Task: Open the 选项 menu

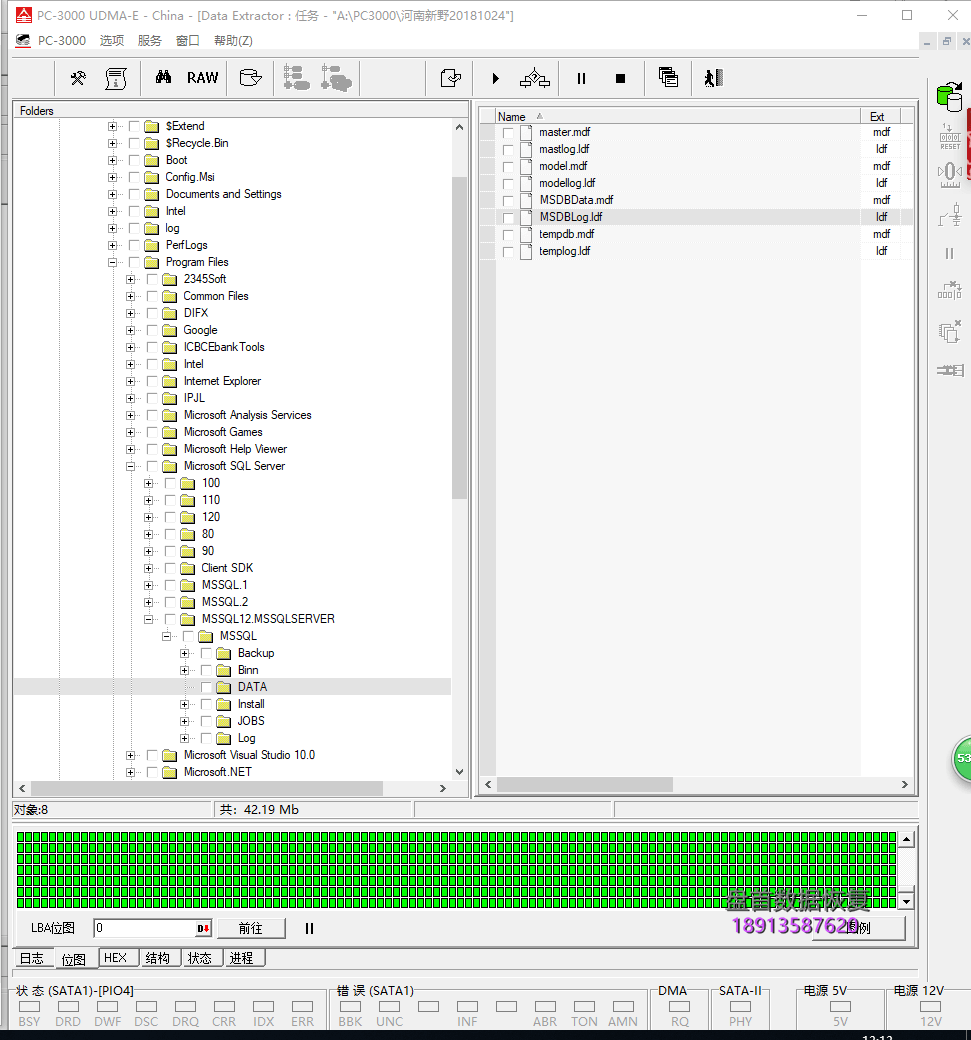Action: click(112, 40)
